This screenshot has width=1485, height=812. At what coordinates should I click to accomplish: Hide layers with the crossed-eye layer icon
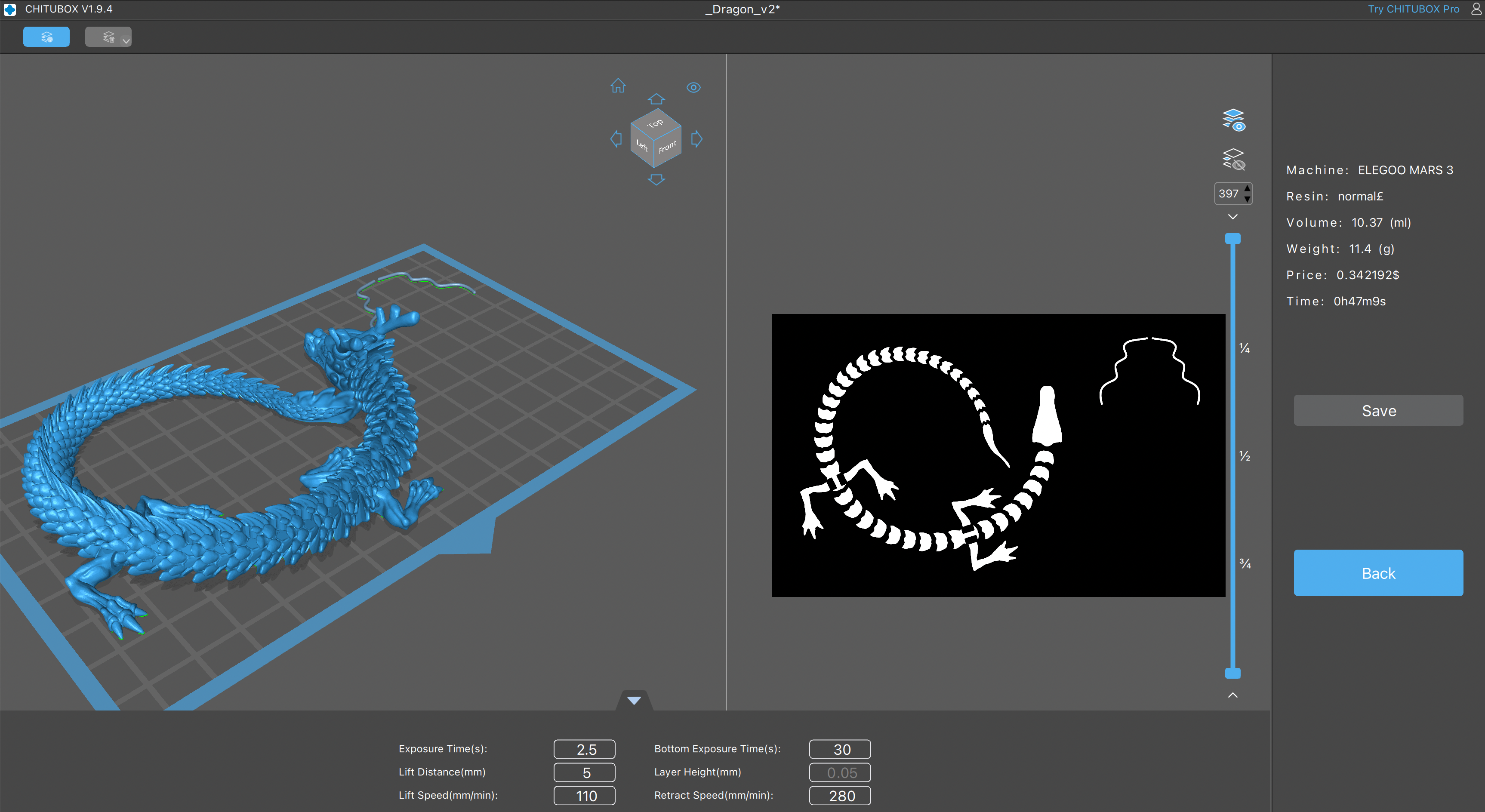(x=1234, y=159)
